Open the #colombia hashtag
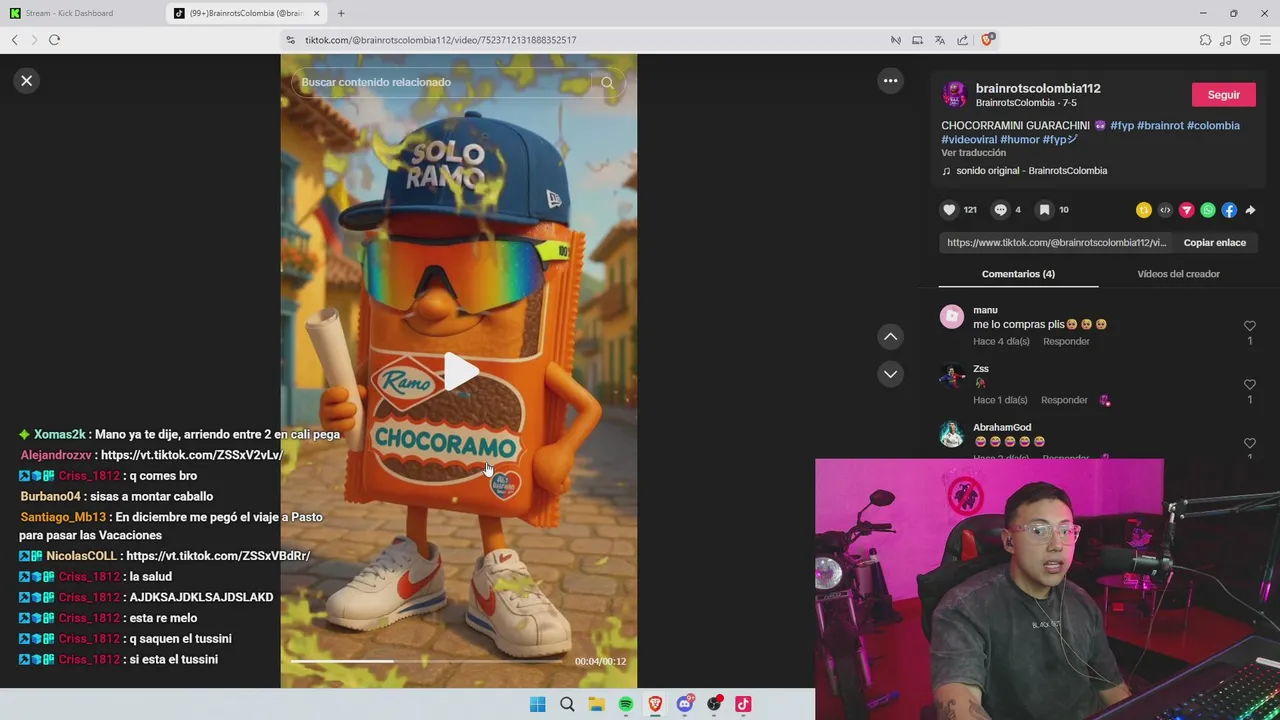Screen dimensions: 1280x720 (1213, 126)
